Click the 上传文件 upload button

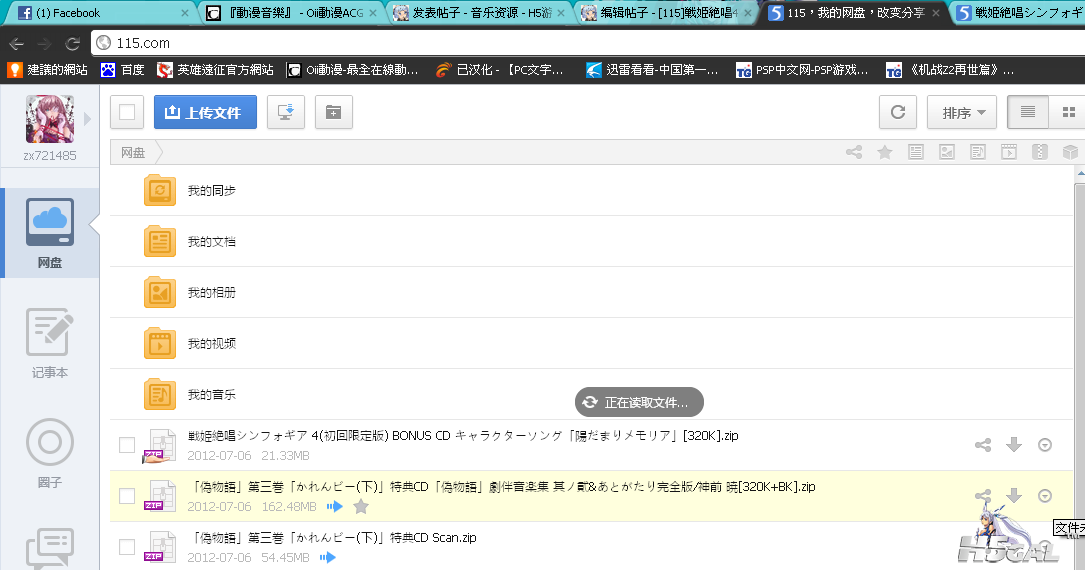click(x=205, y=113)
